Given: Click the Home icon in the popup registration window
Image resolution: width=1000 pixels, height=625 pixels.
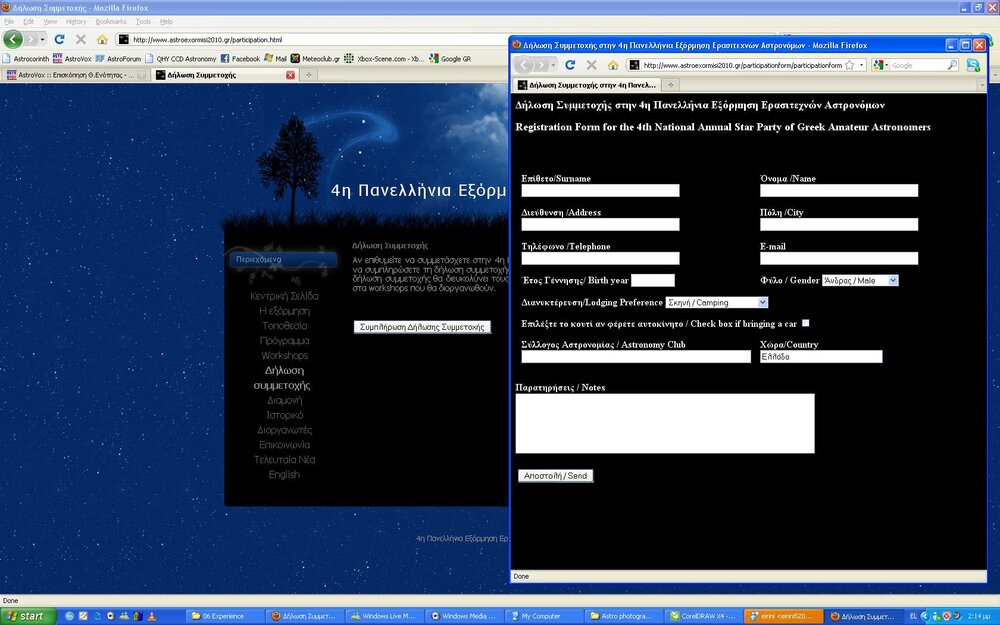Looking at the screenshot, I should click(x=613, y=65).
